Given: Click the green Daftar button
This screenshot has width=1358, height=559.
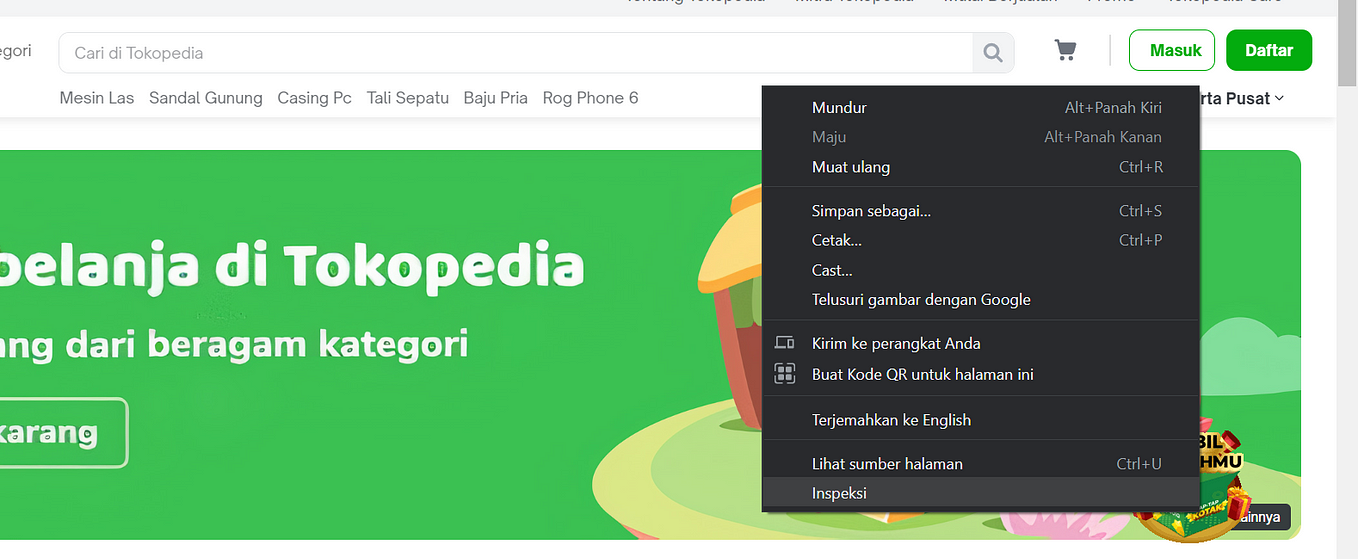Looking at the screenshot, I should 1269,50.
